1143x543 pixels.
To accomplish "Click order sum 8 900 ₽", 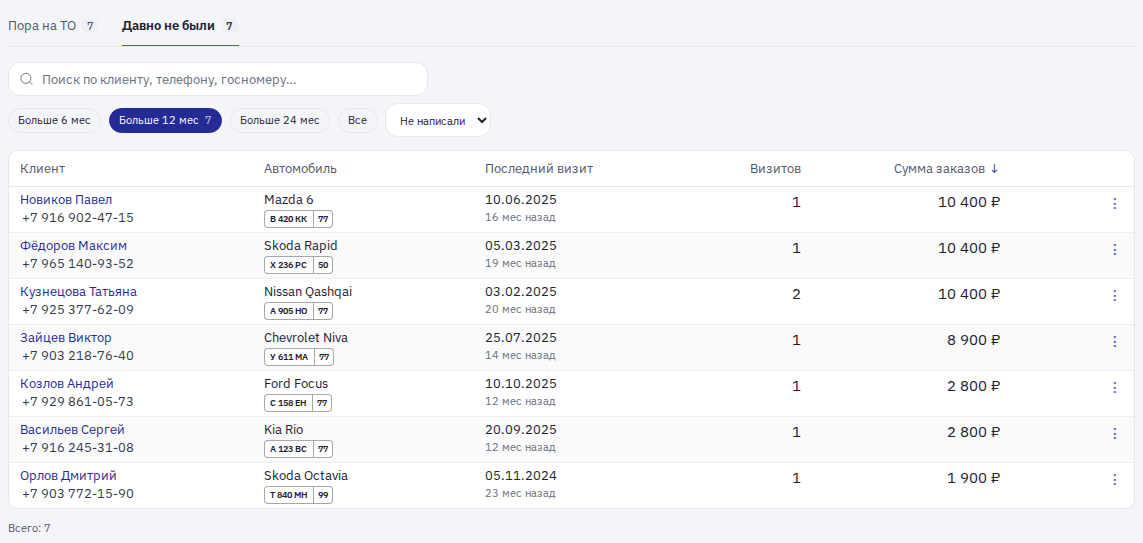I will click(x=974, y=340).
